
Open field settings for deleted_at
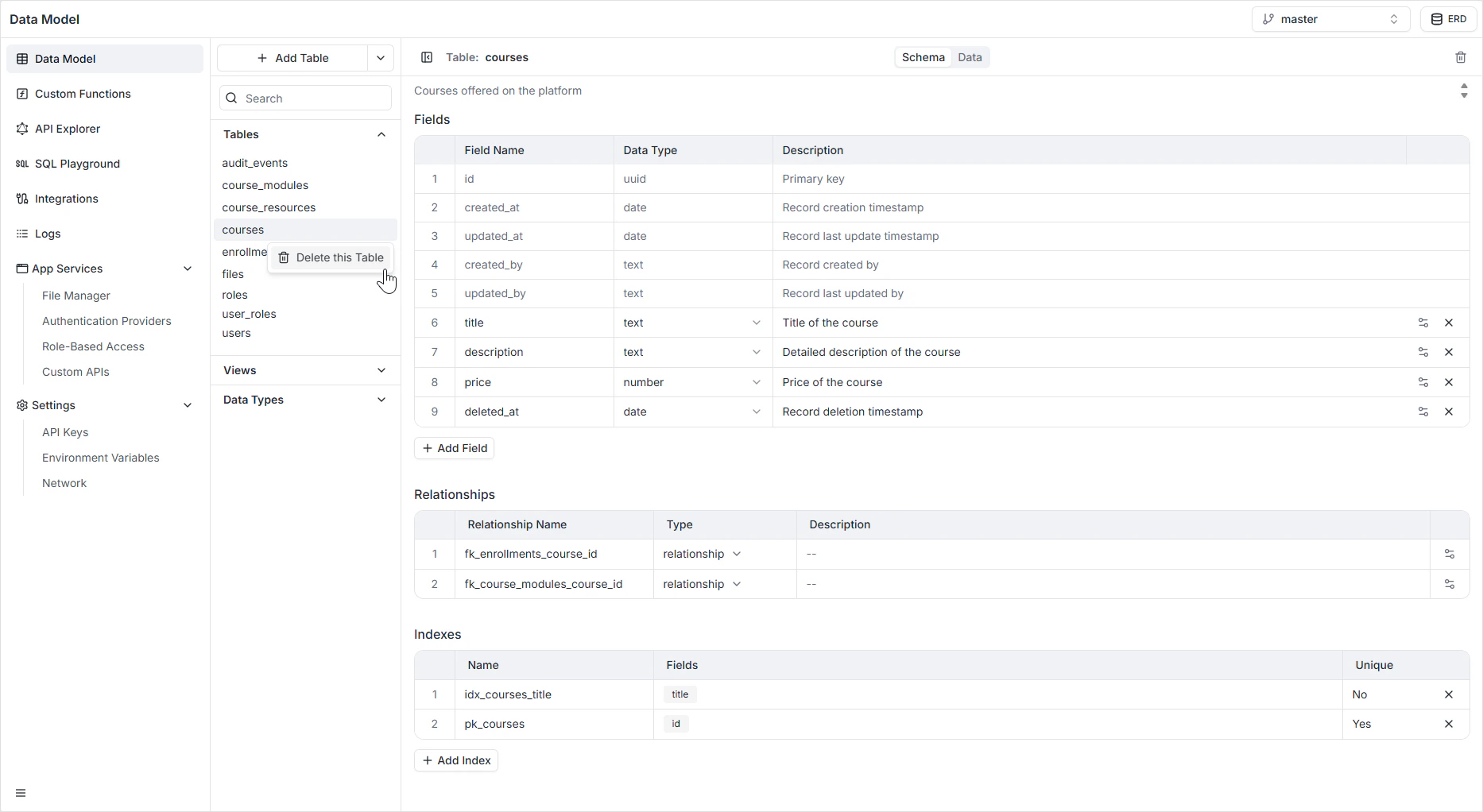1423,412
